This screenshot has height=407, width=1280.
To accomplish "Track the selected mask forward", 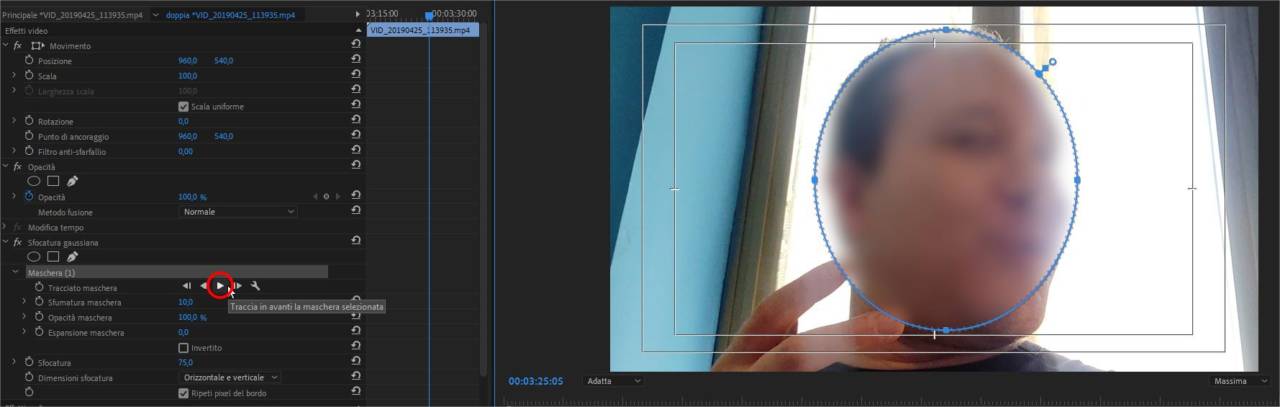I will click(x=221, y=286).
